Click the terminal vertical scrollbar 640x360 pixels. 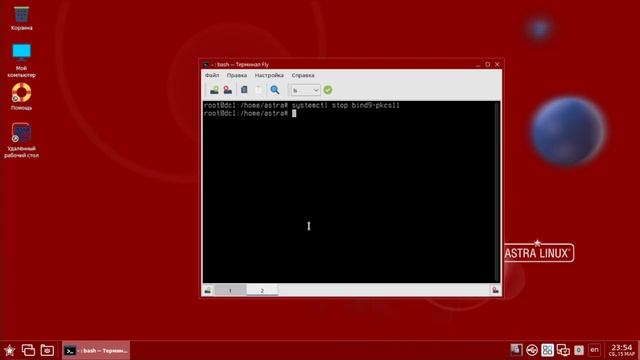coord(497,192)
